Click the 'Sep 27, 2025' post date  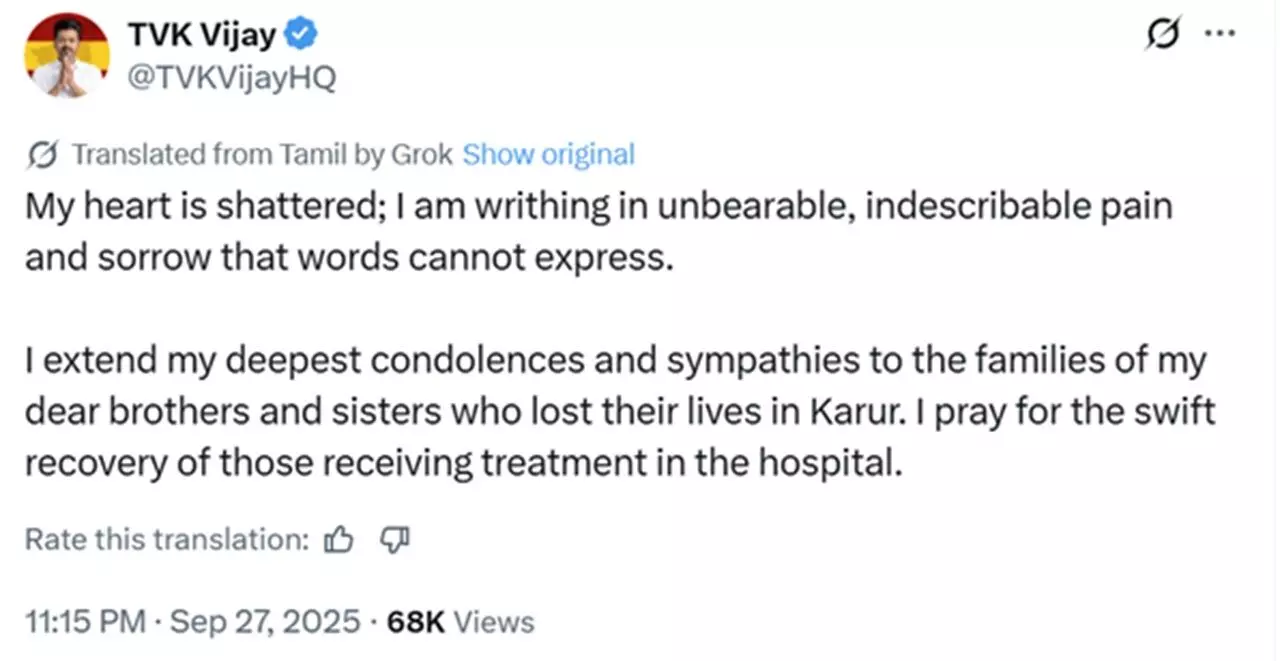[265, 622]
